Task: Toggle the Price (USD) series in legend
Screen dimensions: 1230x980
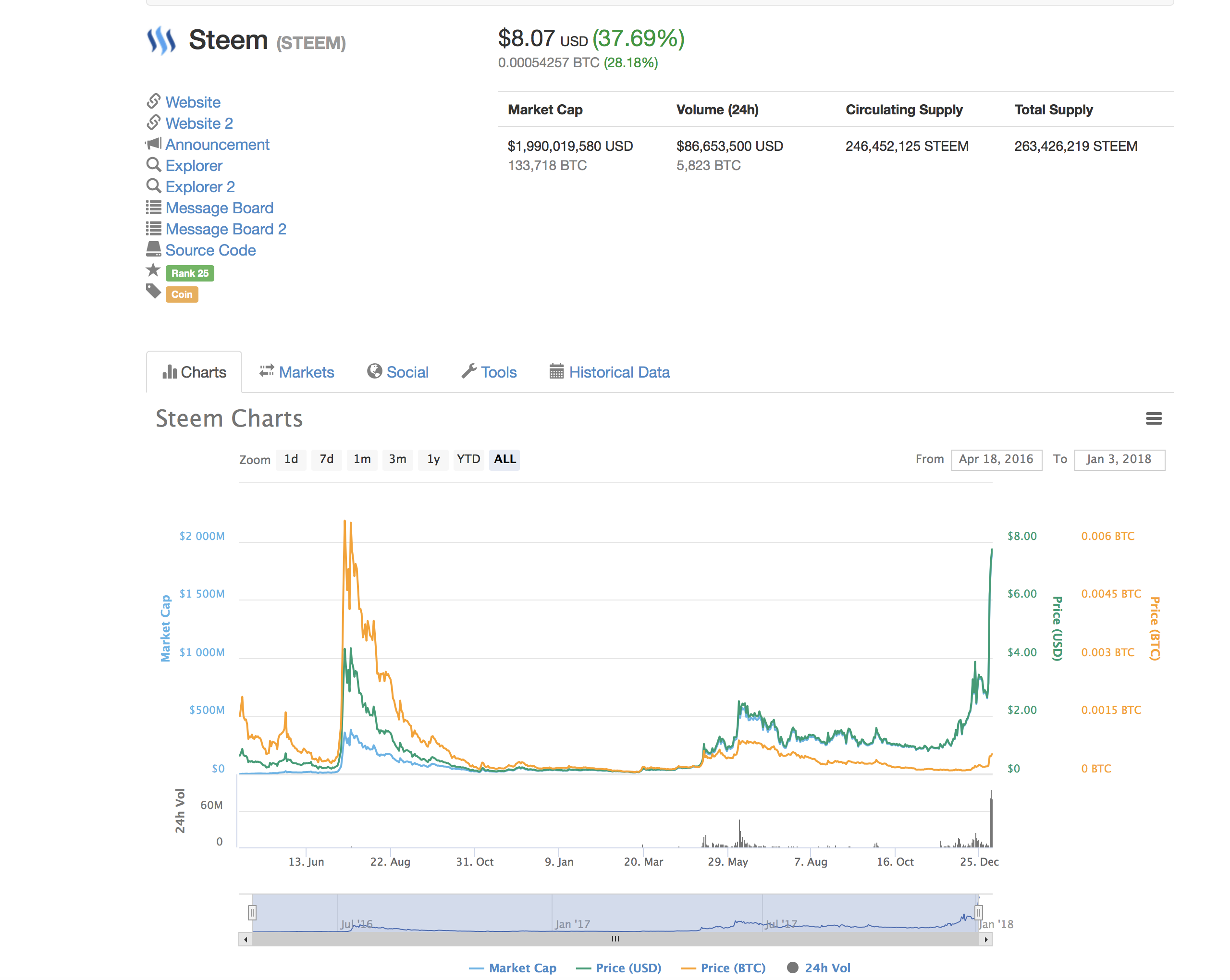Action: click(619, 968)
